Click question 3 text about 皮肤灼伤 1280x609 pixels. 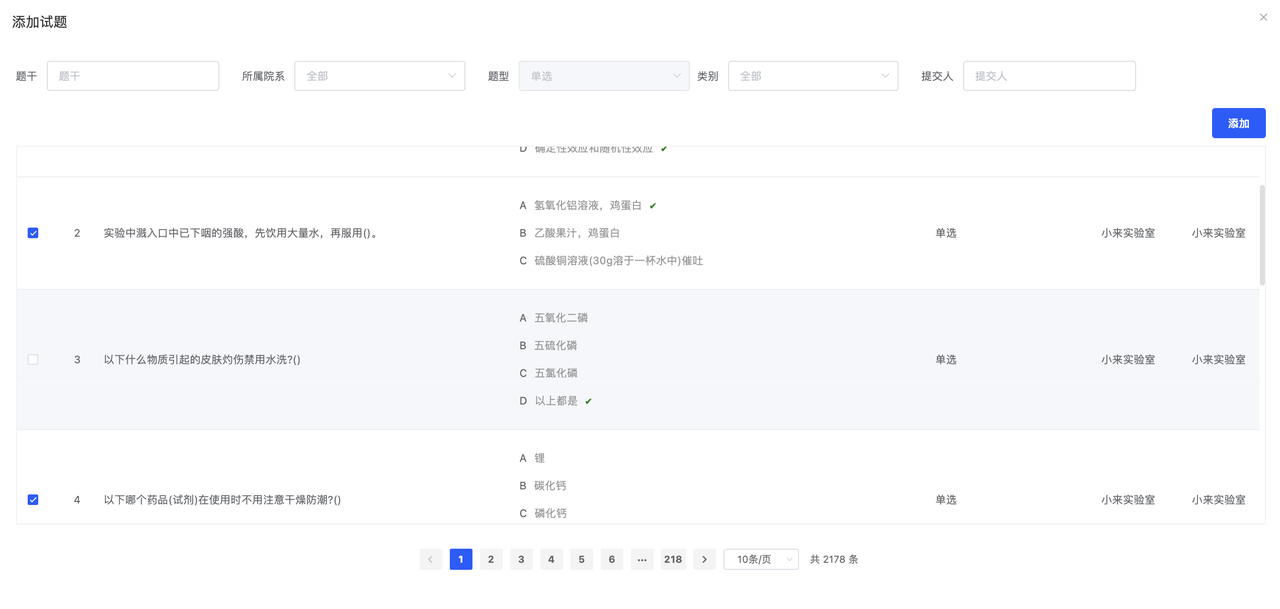(202, 359)
